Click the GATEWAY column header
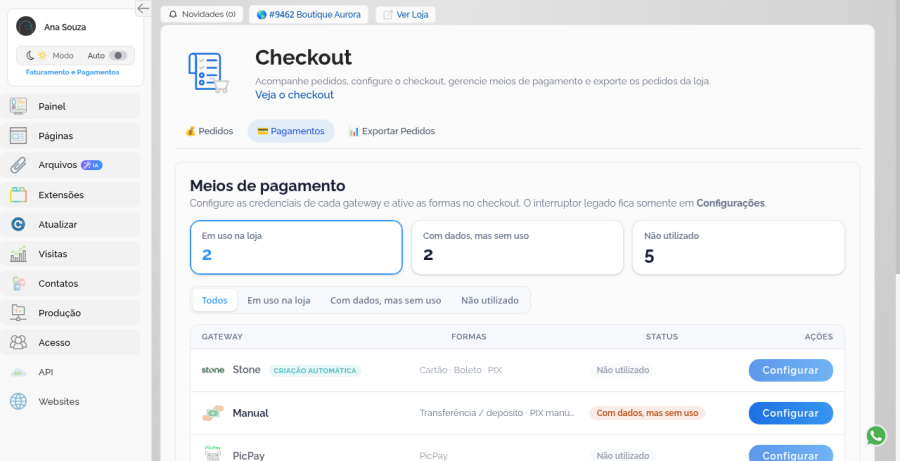Viewport: 900px width, 461px height. (222, 336)
